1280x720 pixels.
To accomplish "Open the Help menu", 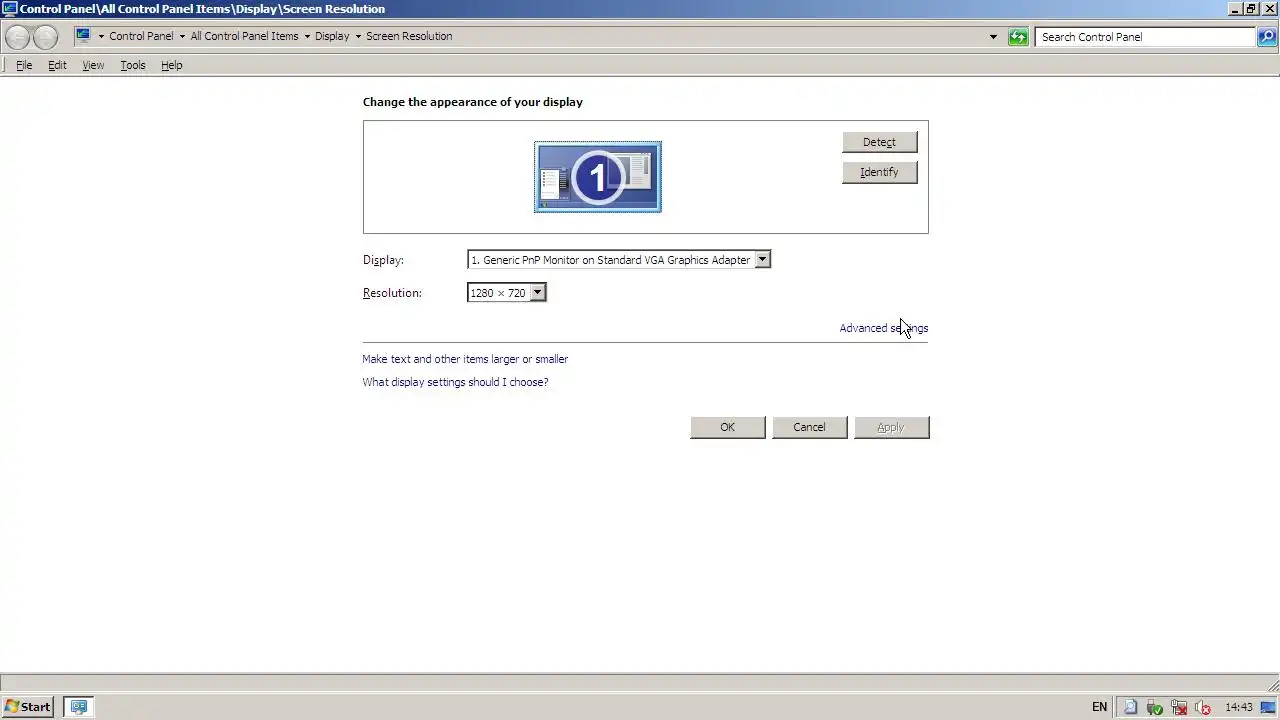I will pyautogui.click(x=172, y=65).
